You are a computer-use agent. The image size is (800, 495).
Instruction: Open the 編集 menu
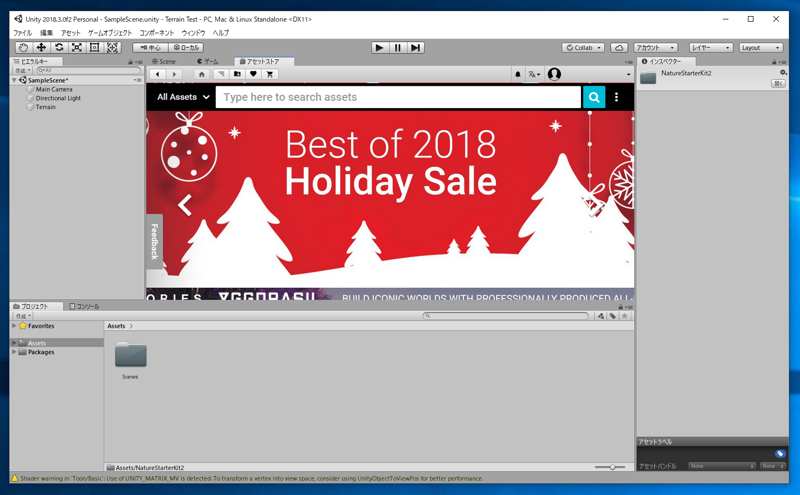click(46, 33)
